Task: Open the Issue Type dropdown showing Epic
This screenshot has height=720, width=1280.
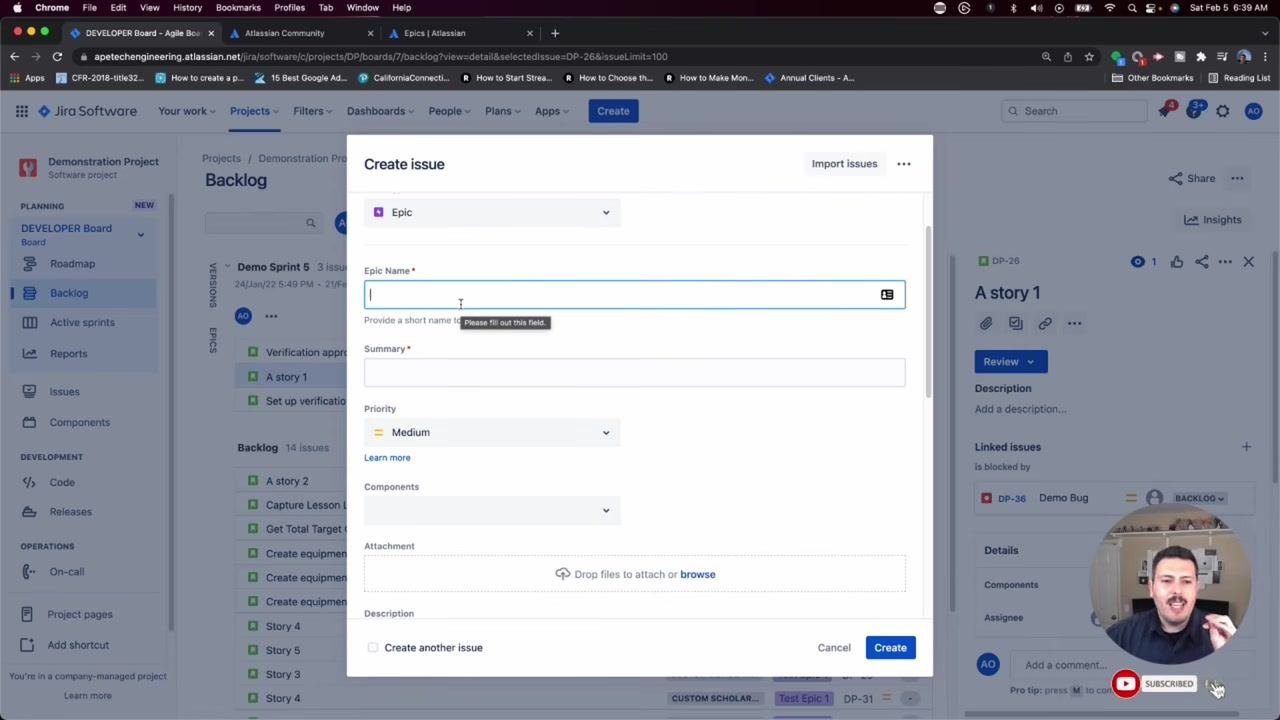Action: pyautogui.click(x=492, y=213)
